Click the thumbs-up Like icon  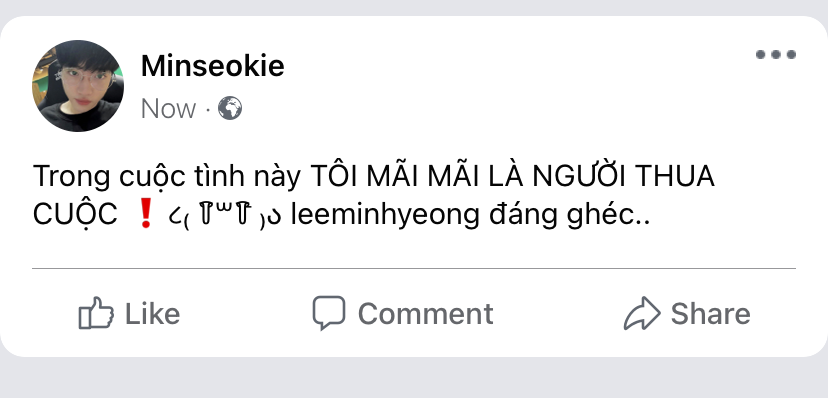tap(96, 313)
